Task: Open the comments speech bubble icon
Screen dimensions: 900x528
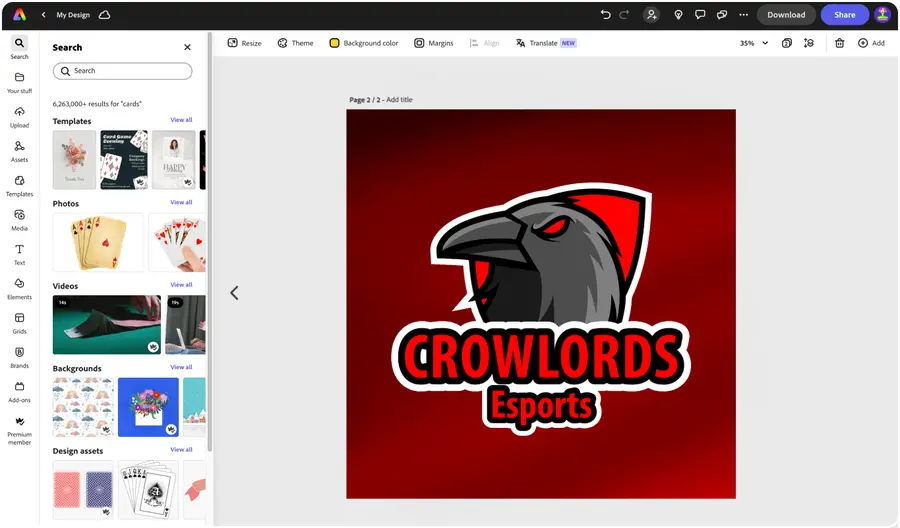Action: pyautogui.click(x=700, y=15)
